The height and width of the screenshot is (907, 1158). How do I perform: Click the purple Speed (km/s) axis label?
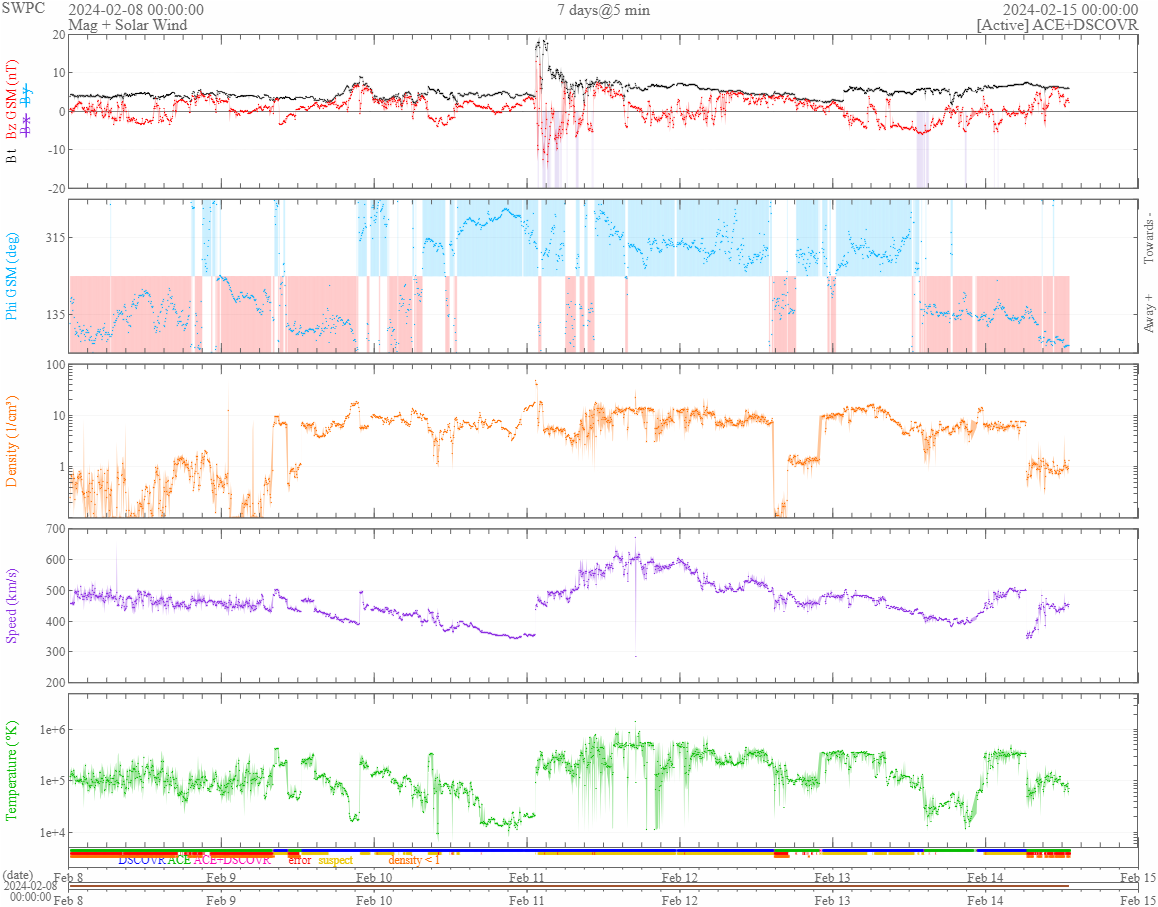(13, 605)
